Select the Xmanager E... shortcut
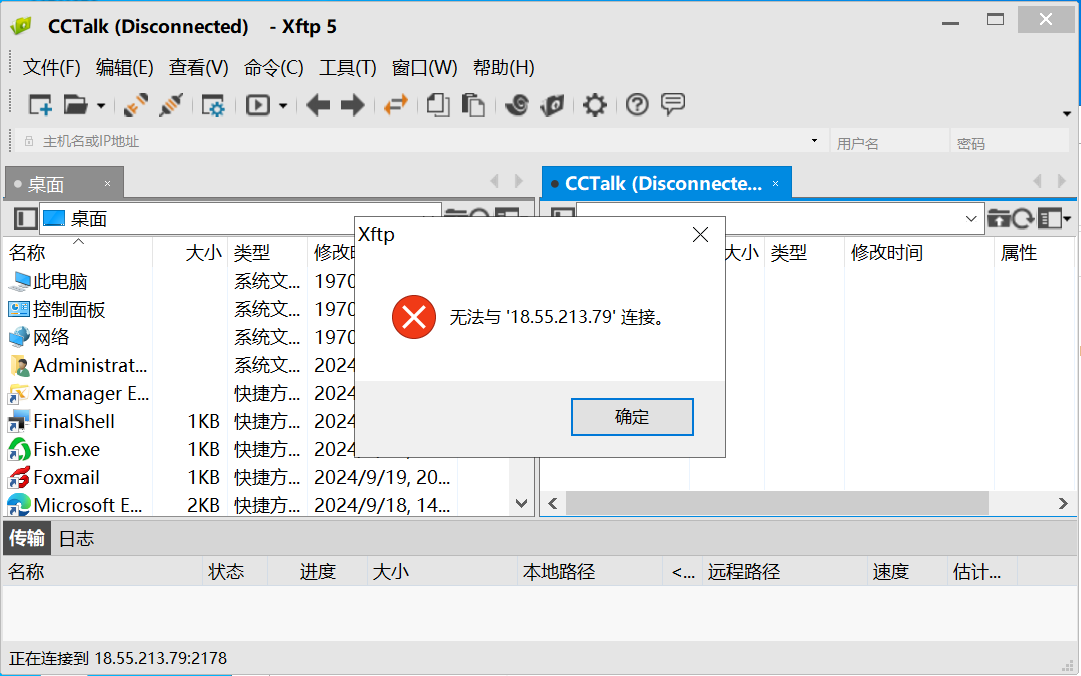The height and width of the screenshot is (676, 1081). [x=91, y=393]
